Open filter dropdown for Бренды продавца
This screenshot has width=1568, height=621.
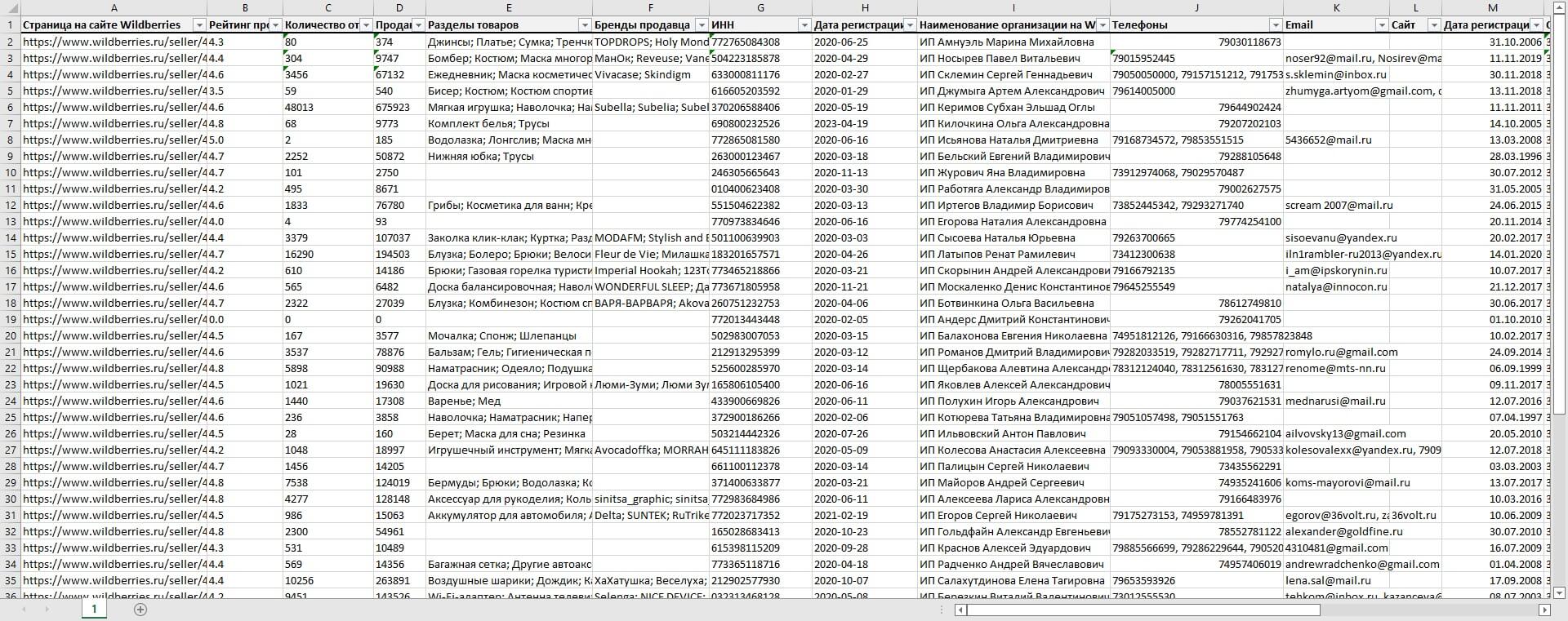[x=702, y=25]
